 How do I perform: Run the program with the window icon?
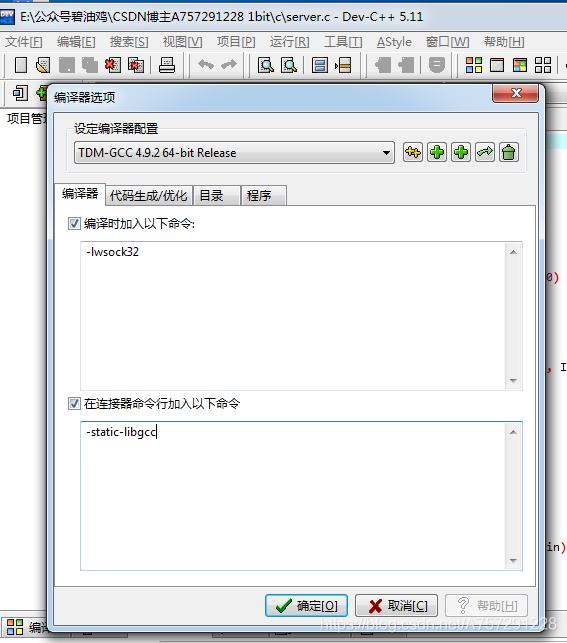point(497,65)
